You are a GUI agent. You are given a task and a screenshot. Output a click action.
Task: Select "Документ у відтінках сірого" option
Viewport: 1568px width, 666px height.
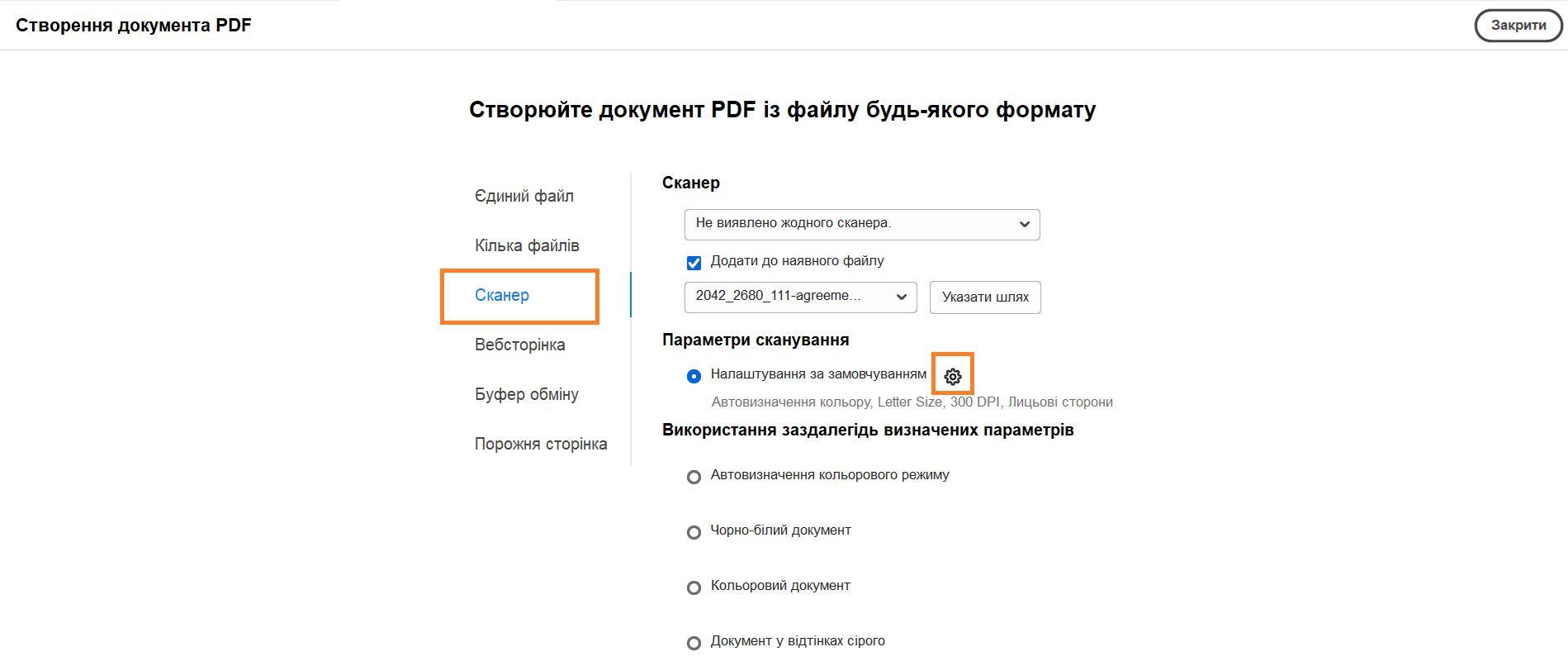(694, 643)
